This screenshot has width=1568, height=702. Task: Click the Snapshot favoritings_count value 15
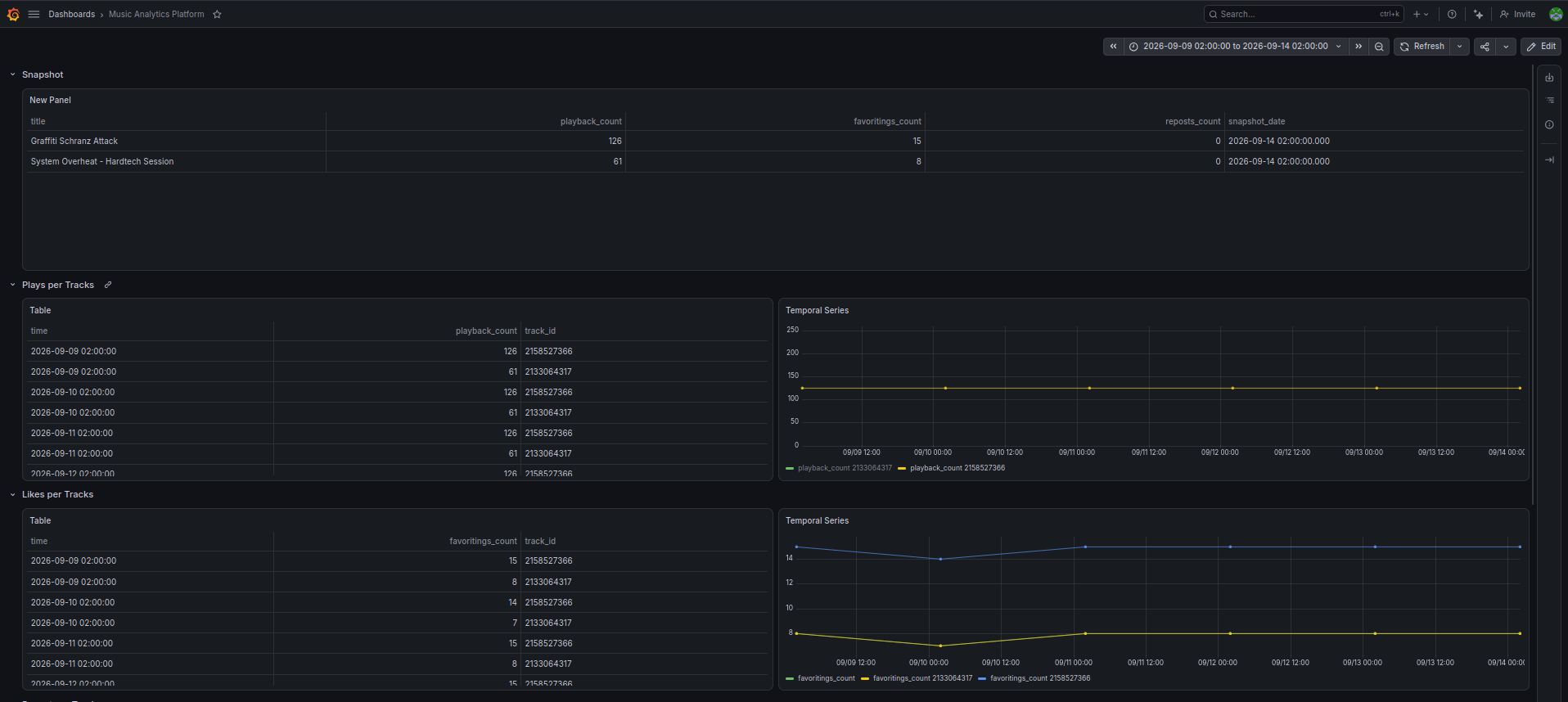(917, 141)
